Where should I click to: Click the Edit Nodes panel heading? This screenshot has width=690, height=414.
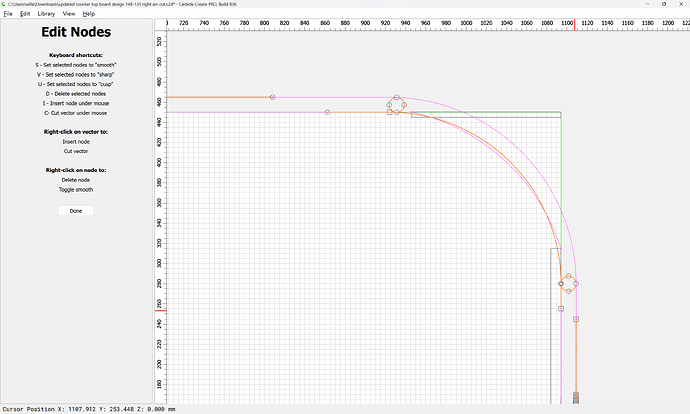(x=76, y=33)
